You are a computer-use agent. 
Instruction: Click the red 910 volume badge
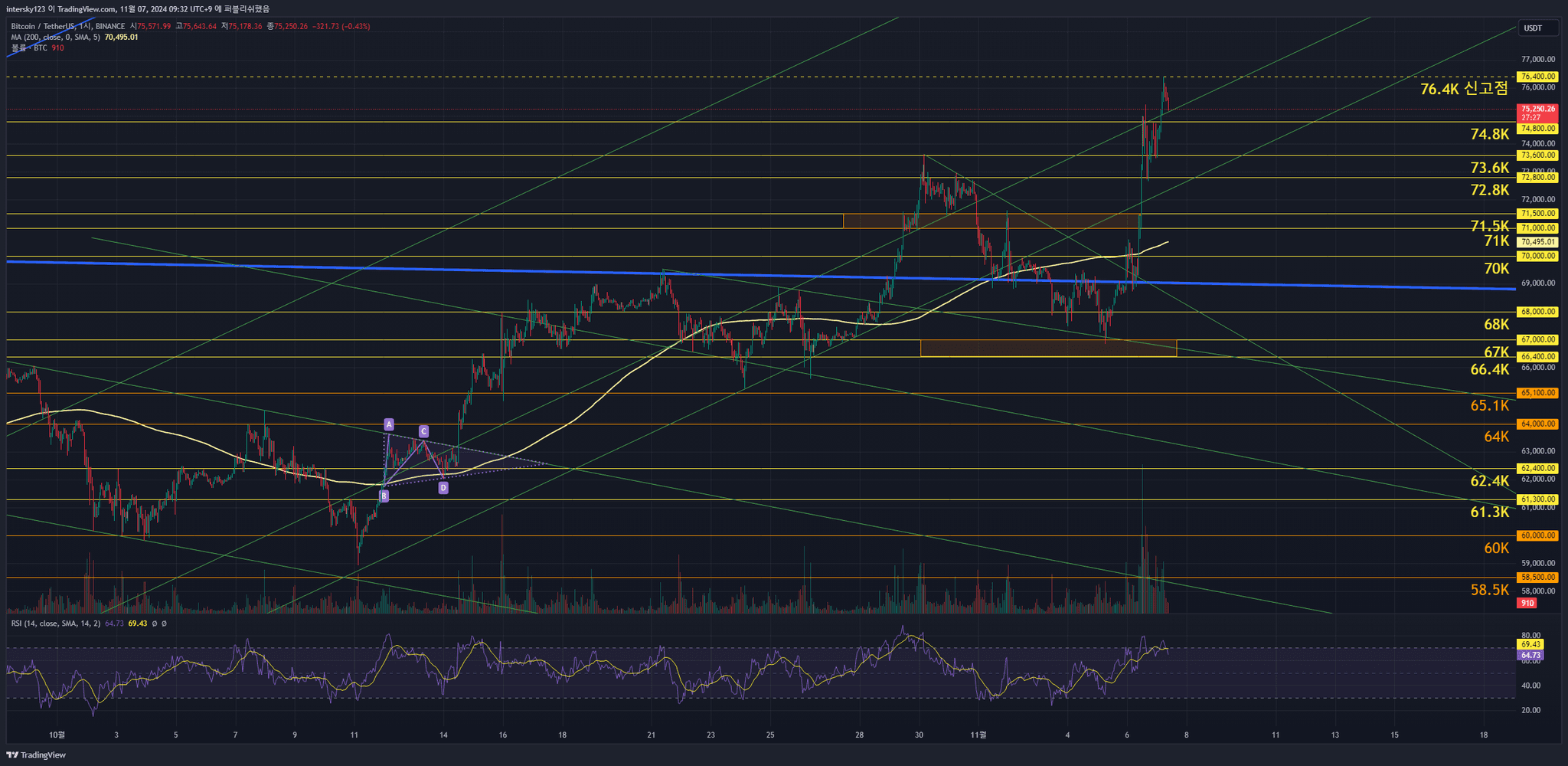pos(1527,604)
